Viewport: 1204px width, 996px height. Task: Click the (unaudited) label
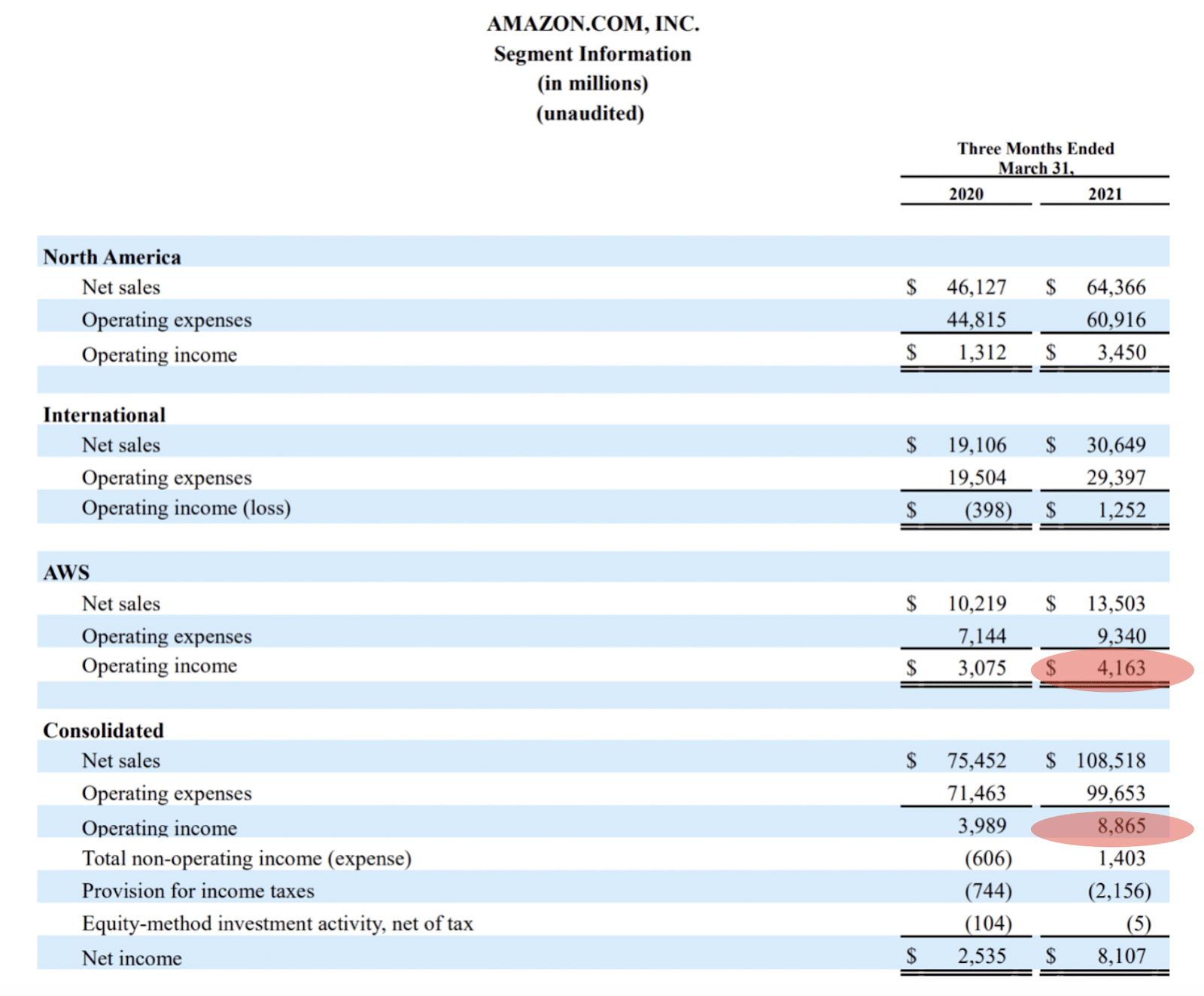[590, 114]
